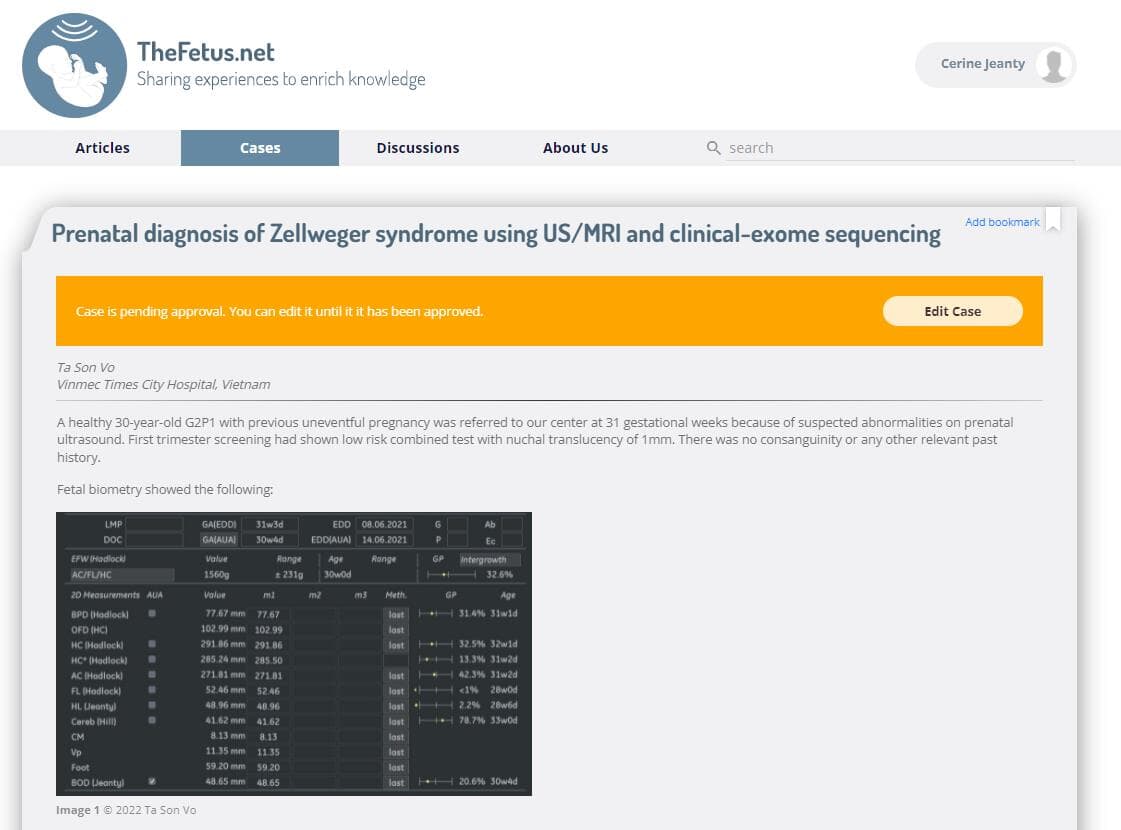This screenshot has width=1121, height=830.
Task: Switch to the Discussions tab
Action: (x=417, y=148)
